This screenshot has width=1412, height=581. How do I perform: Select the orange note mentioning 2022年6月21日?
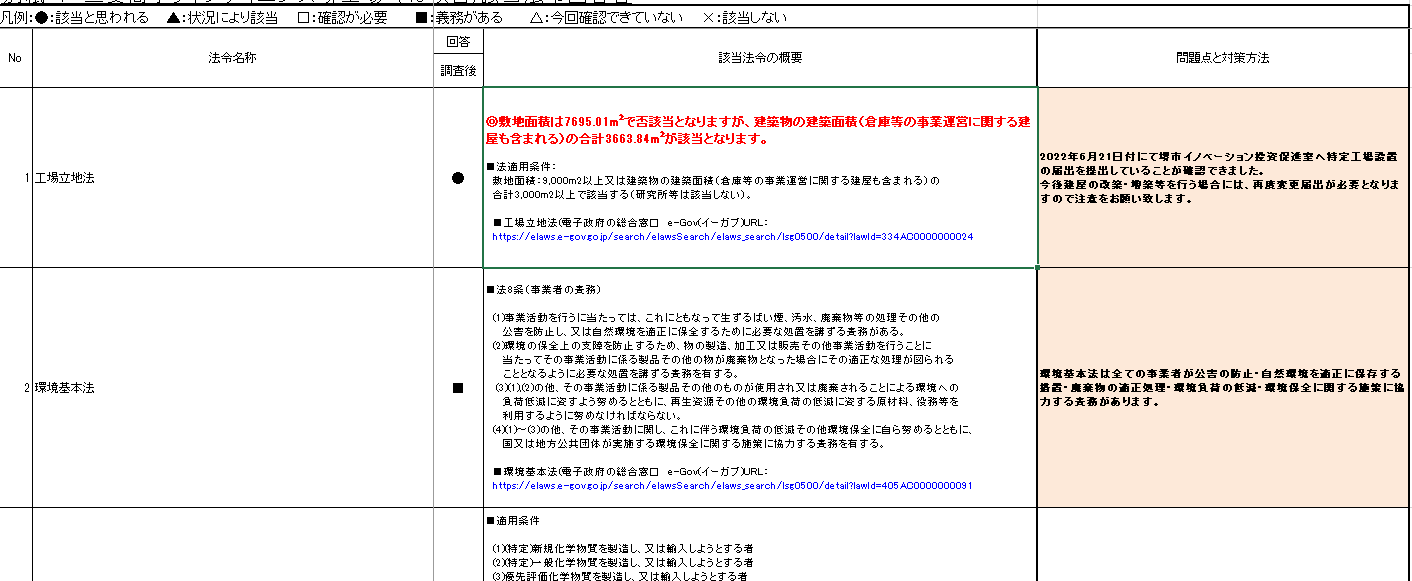pos(1223,178)
